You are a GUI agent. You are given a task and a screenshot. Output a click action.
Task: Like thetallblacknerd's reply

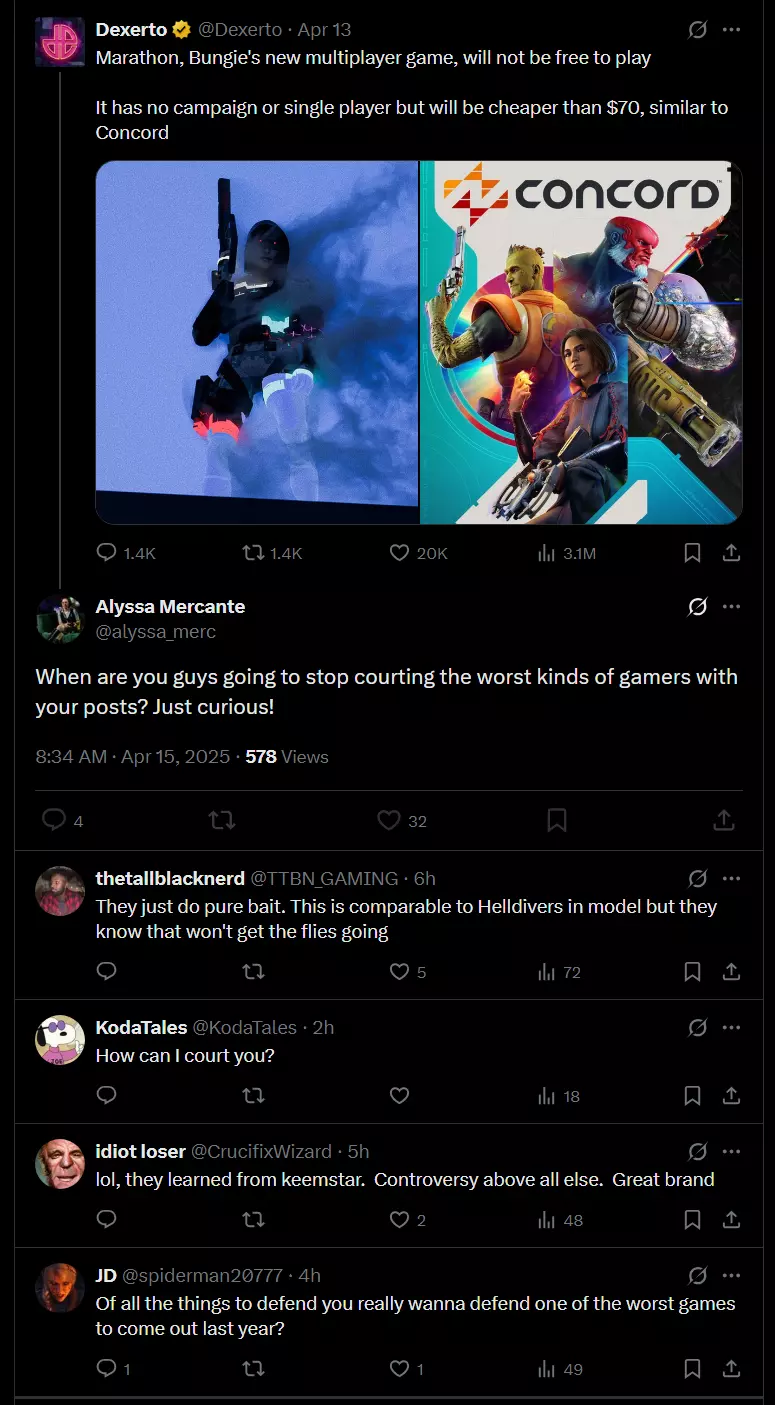399,971
